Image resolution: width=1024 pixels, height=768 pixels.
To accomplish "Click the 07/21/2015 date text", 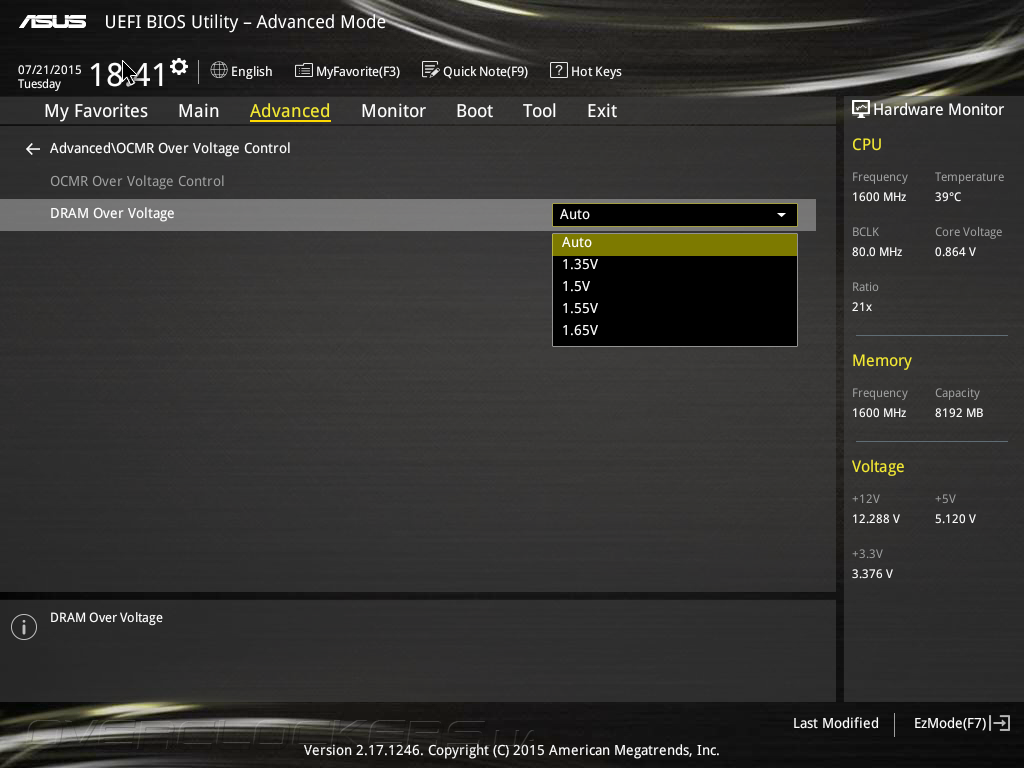I will coord(50,69).
